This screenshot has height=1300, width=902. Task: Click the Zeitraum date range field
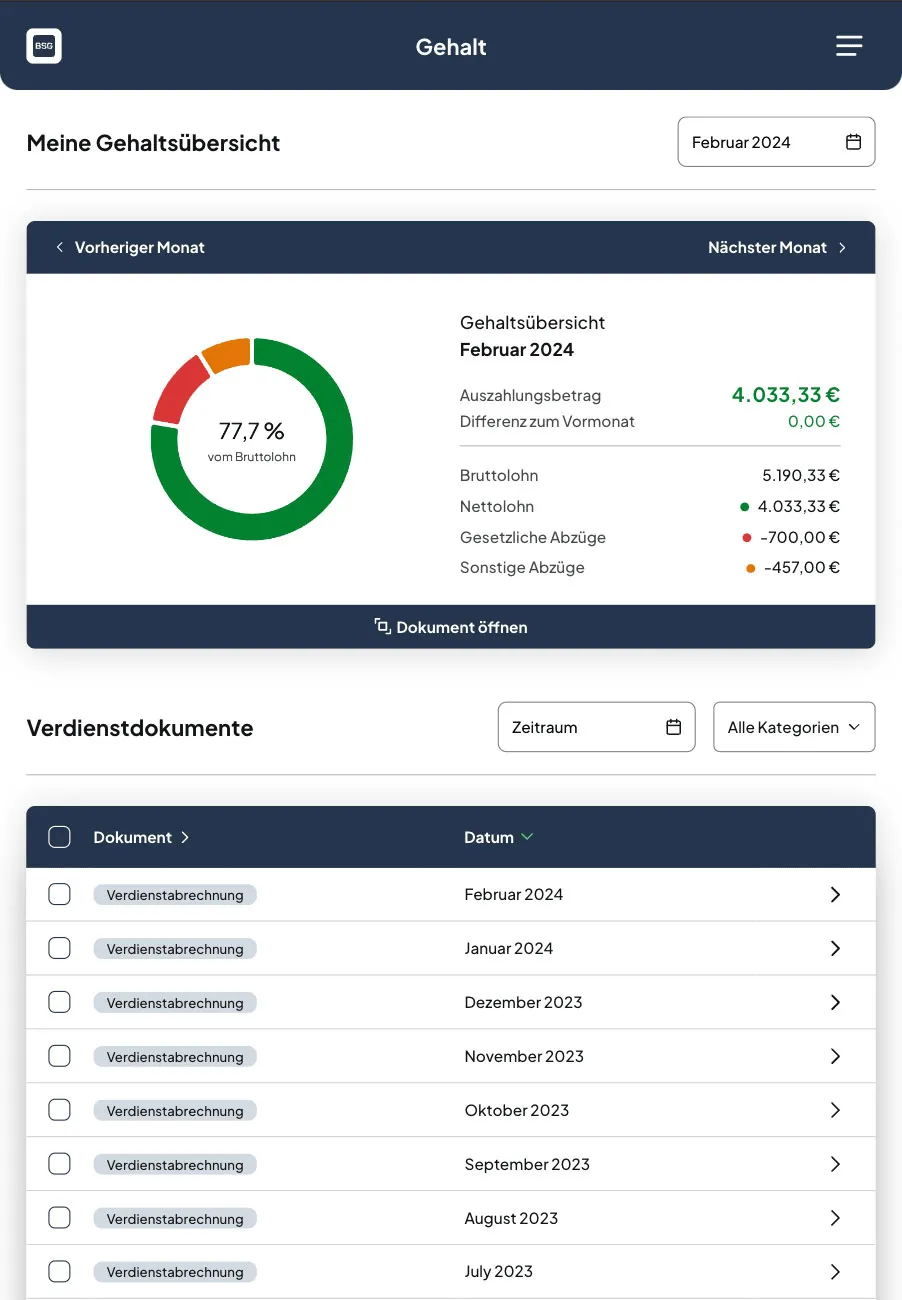[x=580, y=727]
